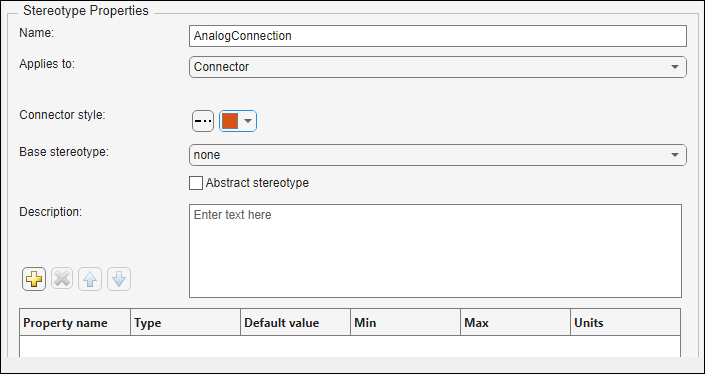This screenshot has height=374, width=705.
Task: Click the Connector style label
Action: click(62, 115)
